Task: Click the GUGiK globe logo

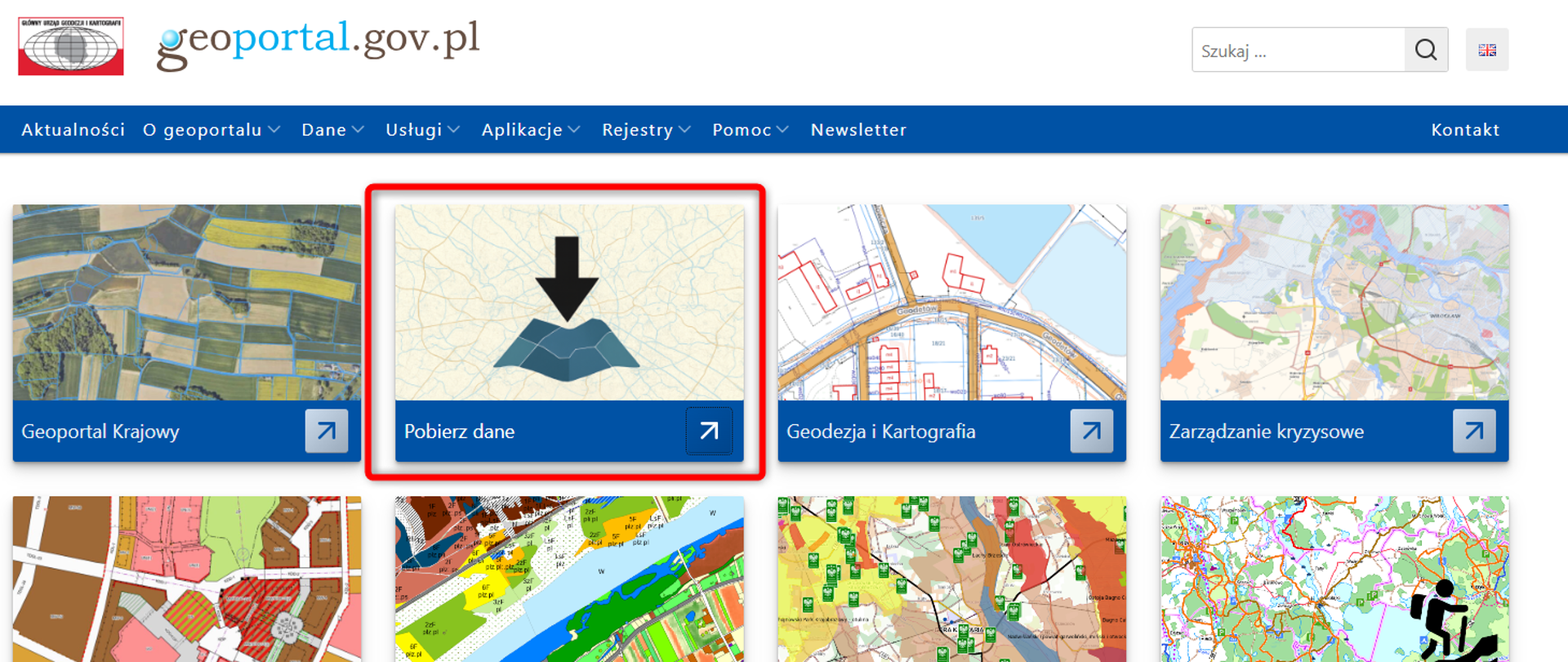Action: tap(71, 46)
